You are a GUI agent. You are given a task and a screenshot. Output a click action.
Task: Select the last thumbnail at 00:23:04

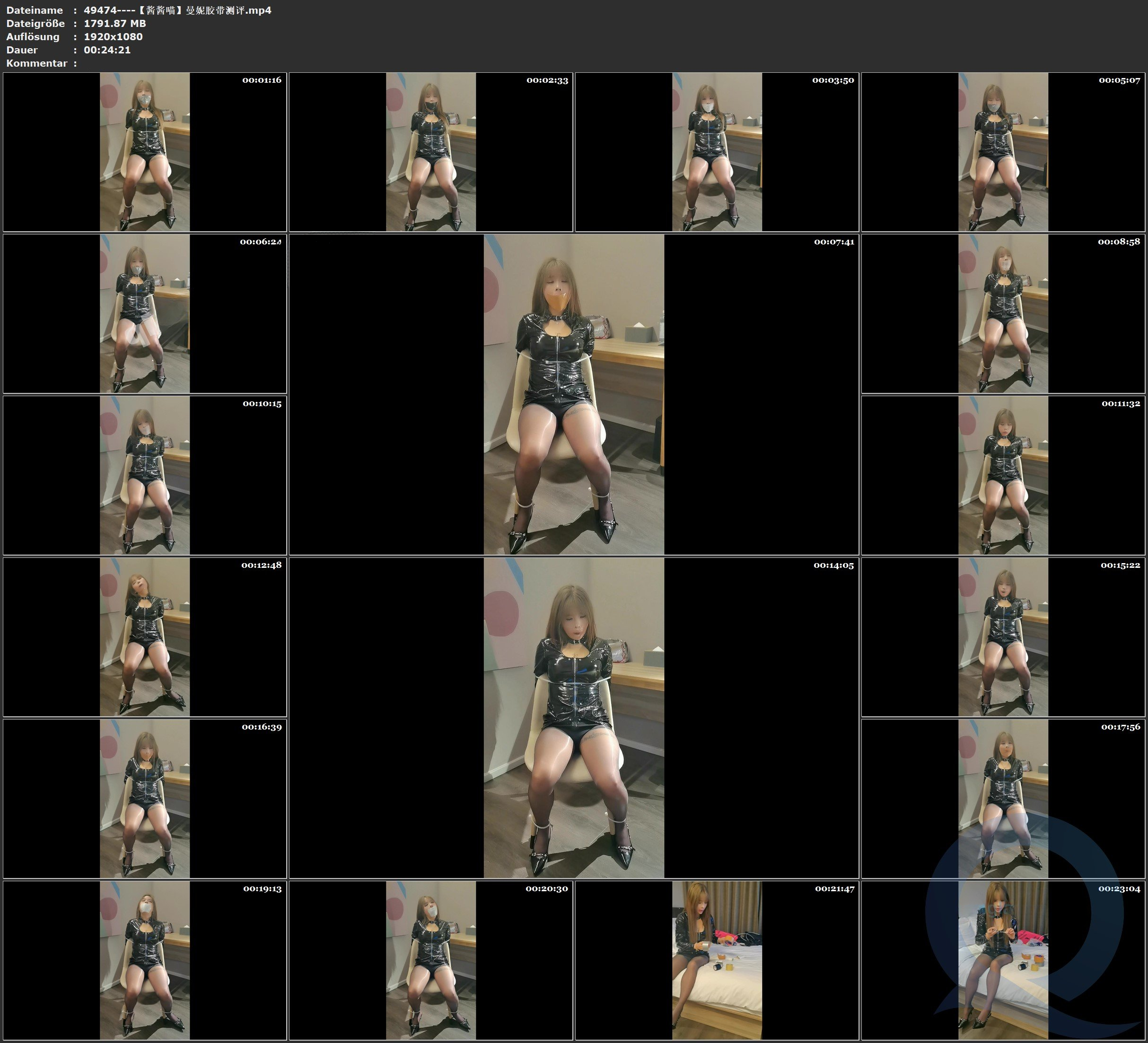click(x=1003, y=960)
